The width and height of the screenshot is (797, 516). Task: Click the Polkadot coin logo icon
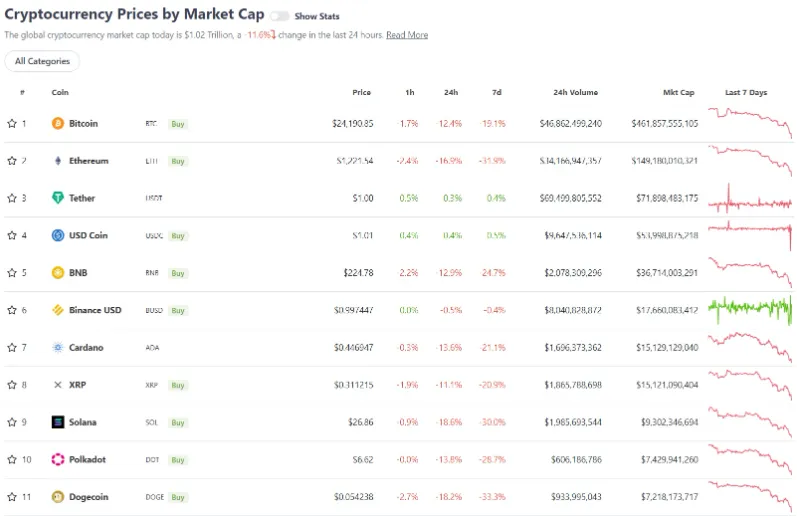pyautogui.click(x=58, y=459)
